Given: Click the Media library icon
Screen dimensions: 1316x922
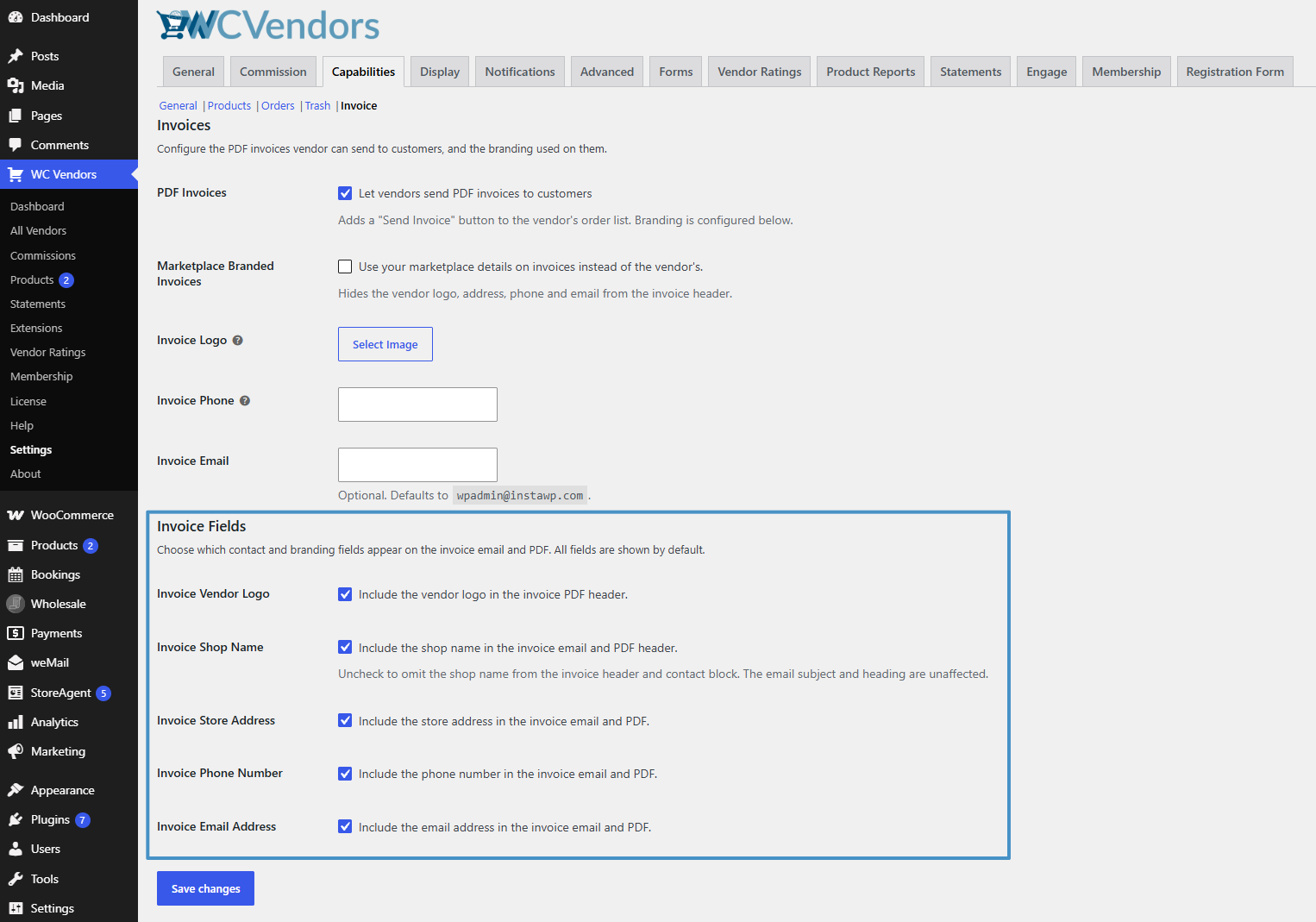Looking at the screenshot, I should pos(16,85).
